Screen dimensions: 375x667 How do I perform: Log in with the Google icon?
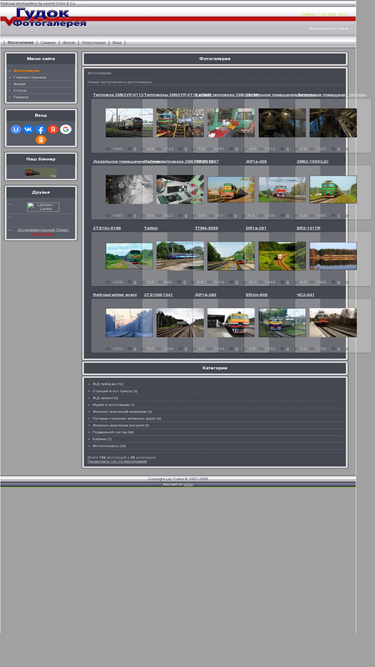65,129
